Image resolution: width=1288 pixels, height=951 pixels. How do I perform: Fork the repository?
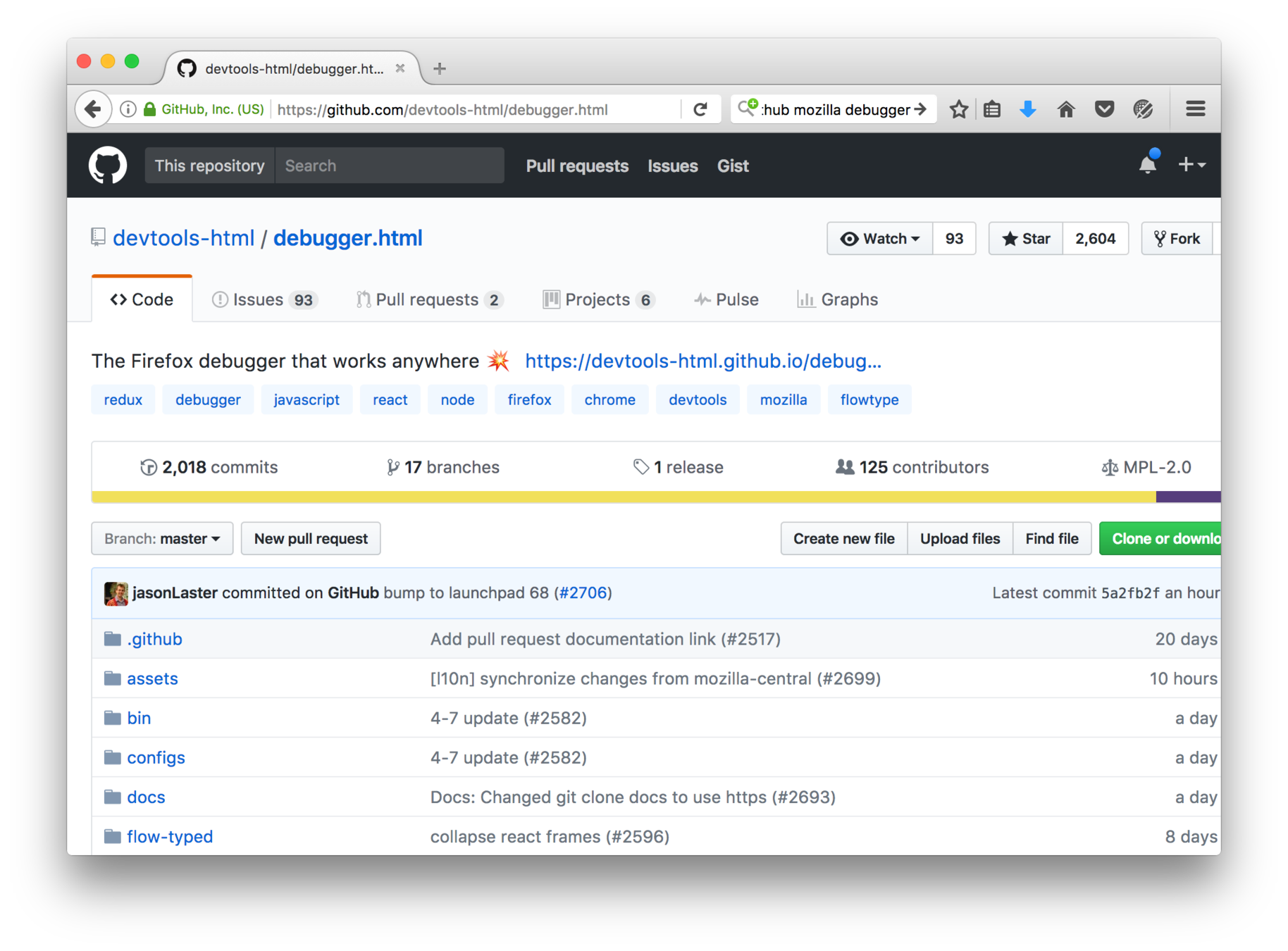click(1177, 239)
